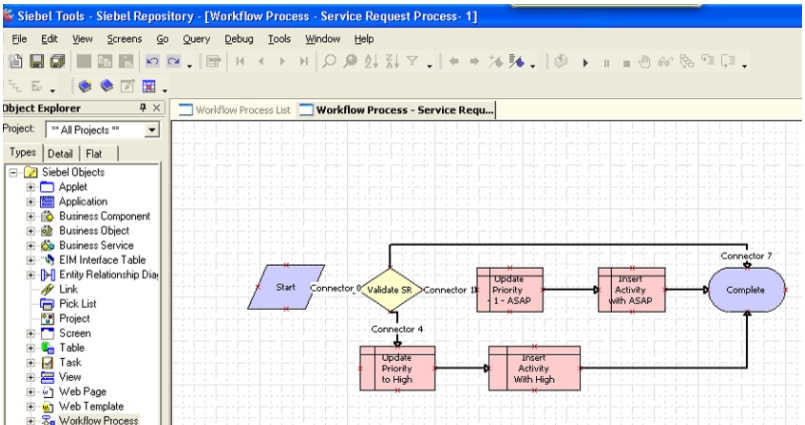Close the Object Explorer pane
The image size is (805, 425).
pyautogui.click(x=157, y=108)
